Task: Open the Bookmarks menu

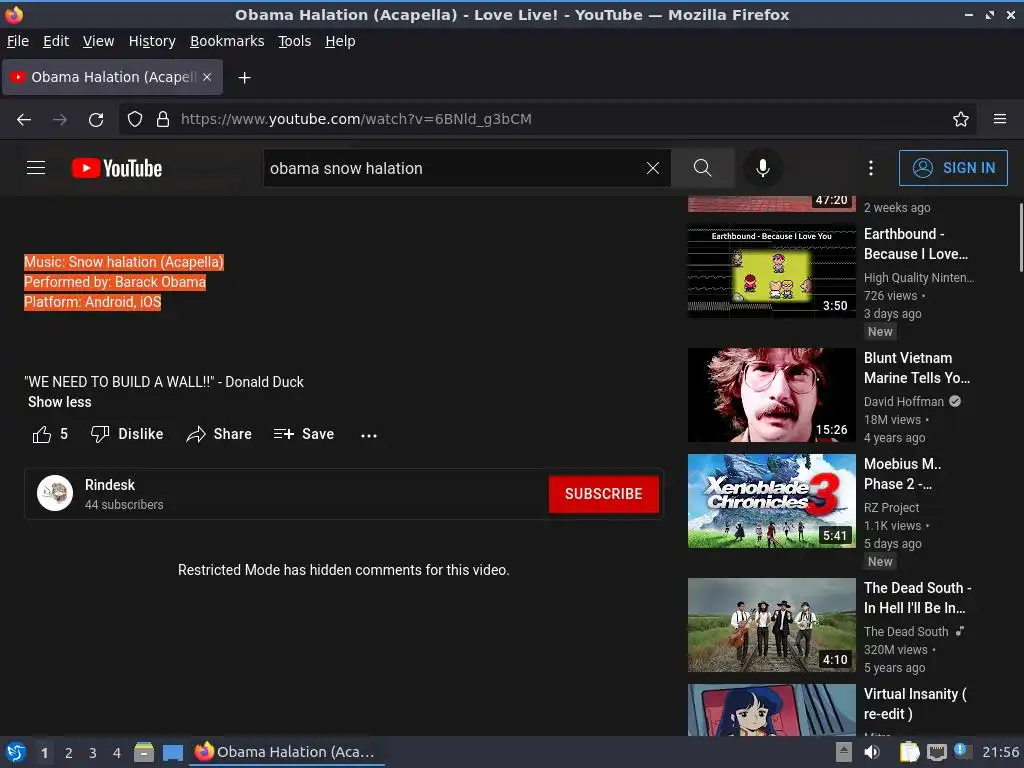Action: pos(227,41)
